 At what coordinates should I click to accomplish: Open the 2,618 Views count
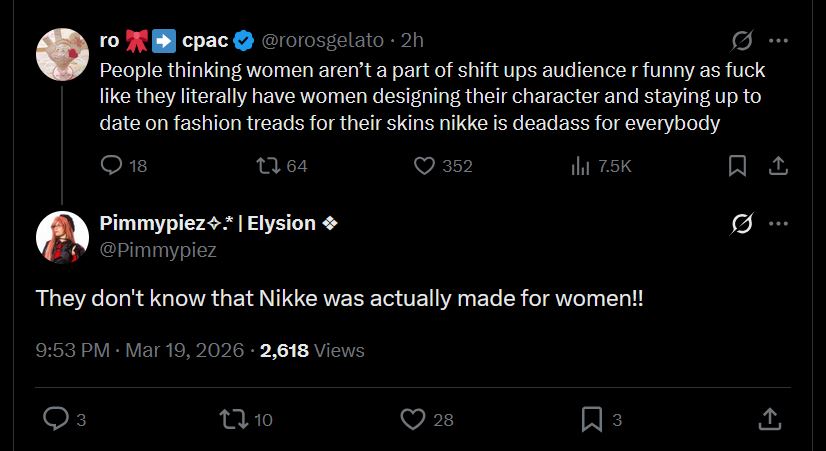pos(312,350)
